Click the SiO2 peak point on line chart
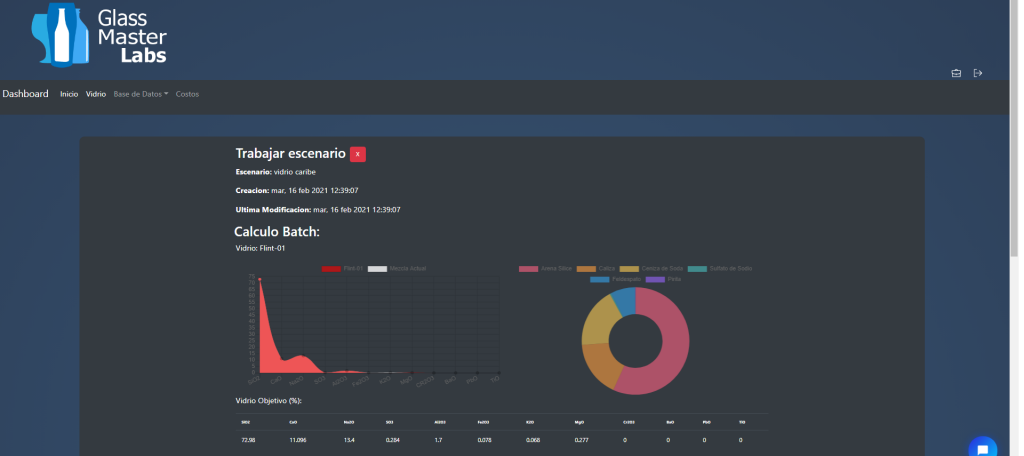The image size is (1024, 456). click(261, 280)
